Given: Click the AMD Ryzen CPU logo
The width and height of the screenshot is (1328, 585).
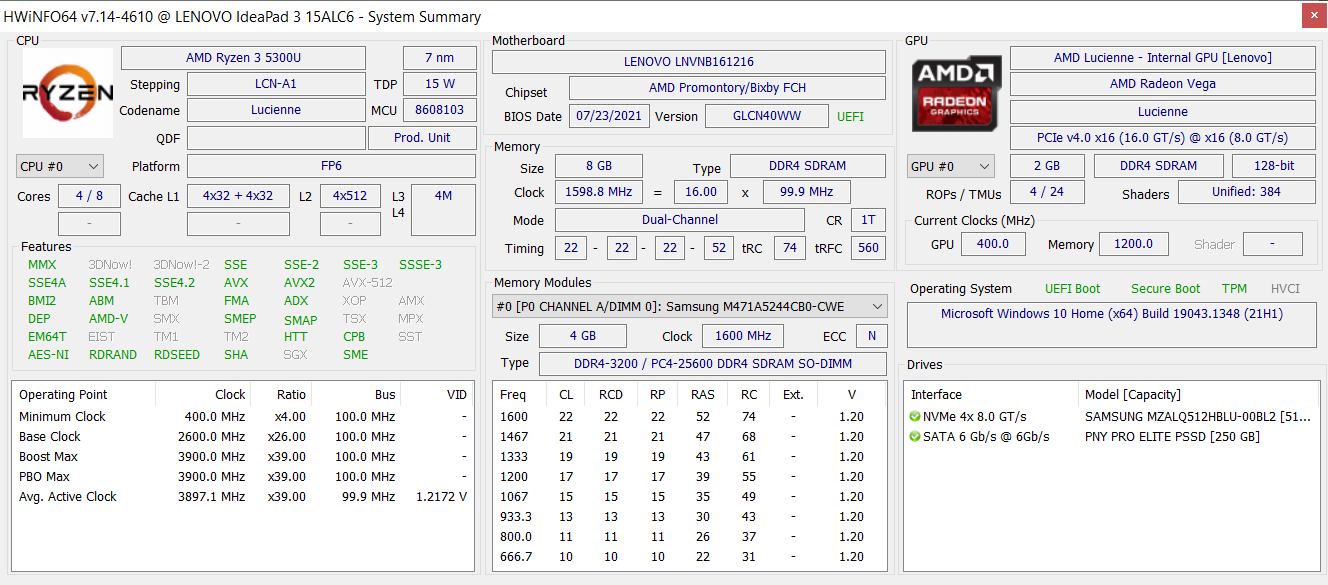Looking at the screenshot, I should [x=67, y=93].
